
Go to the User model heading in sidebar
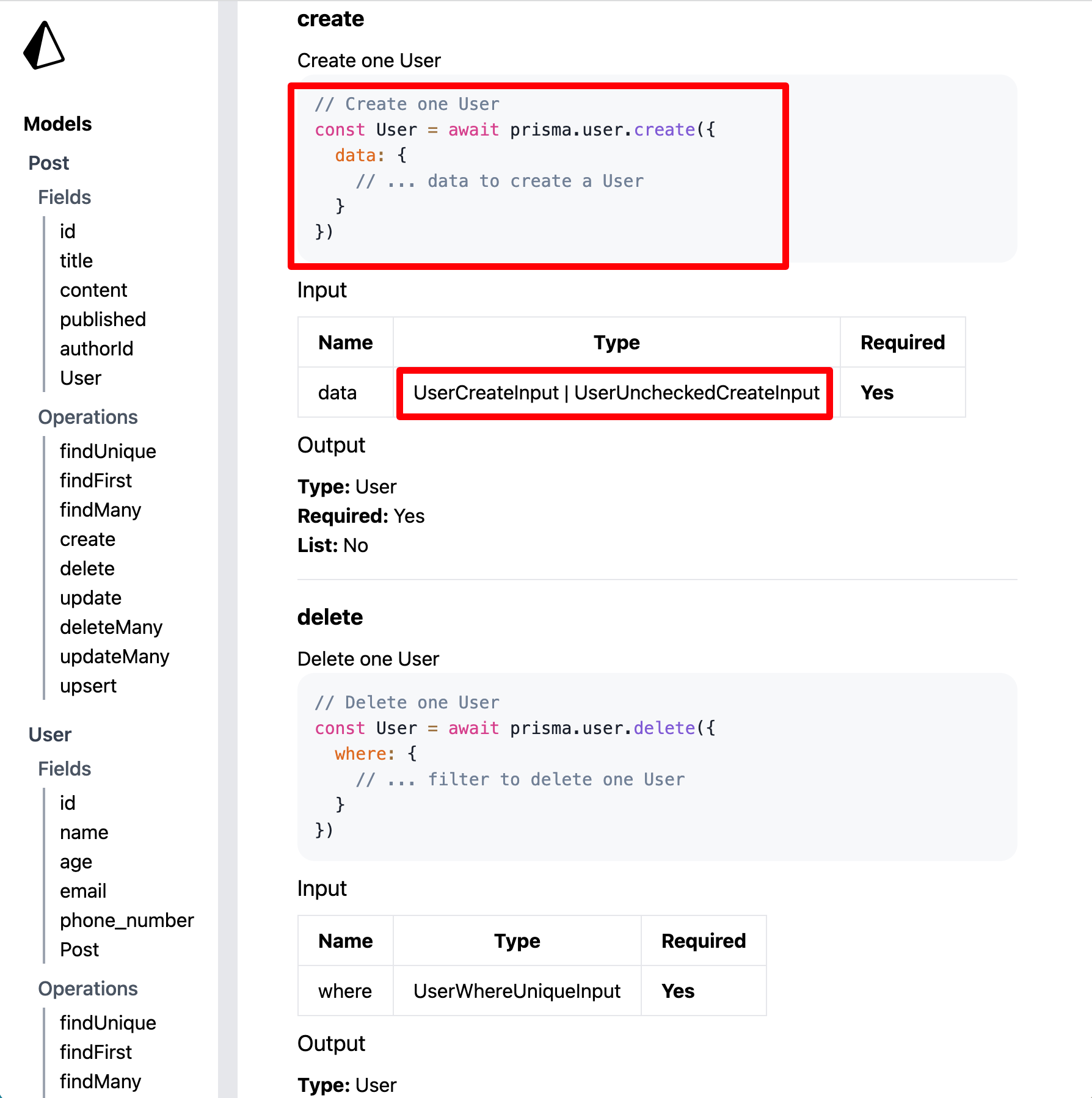point(50,735)
